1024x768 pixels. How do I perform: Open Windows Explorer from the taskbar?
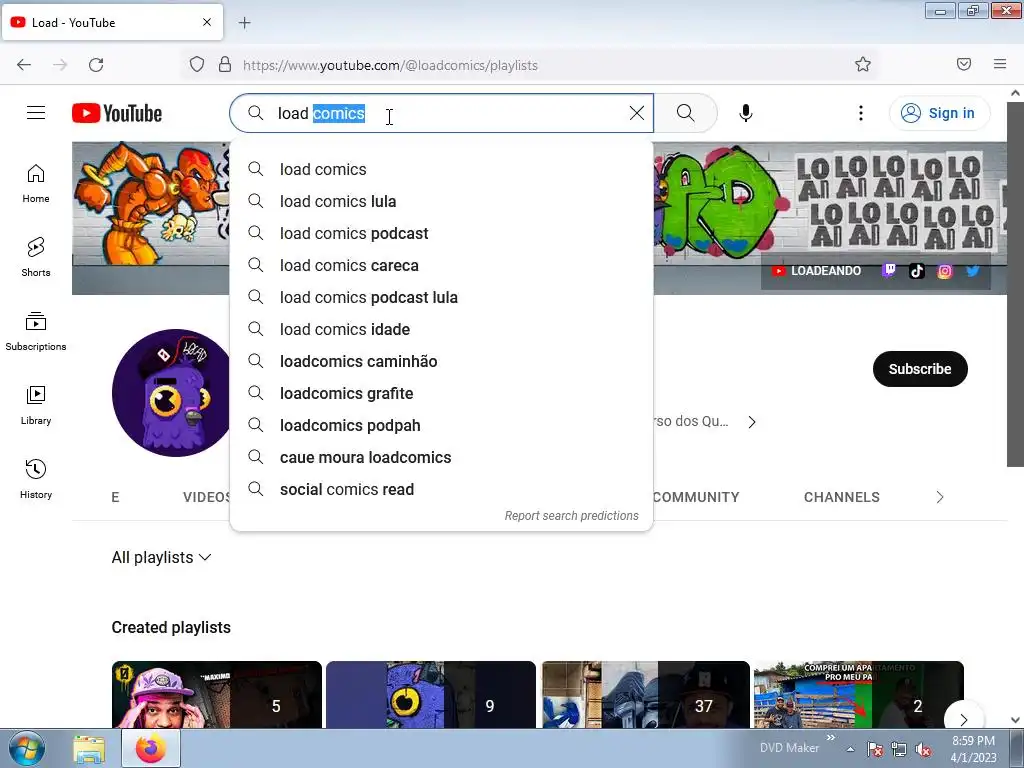(x=89, y=749)
